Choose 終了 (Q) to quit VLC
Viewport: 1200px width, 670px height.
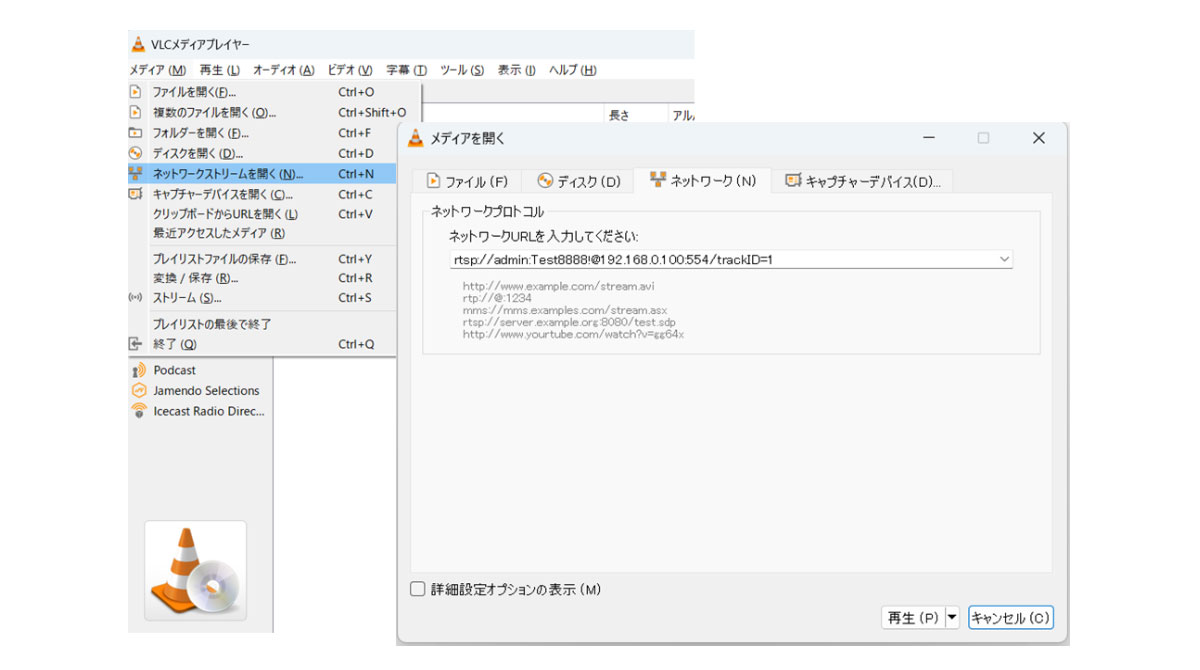(262, 344)
